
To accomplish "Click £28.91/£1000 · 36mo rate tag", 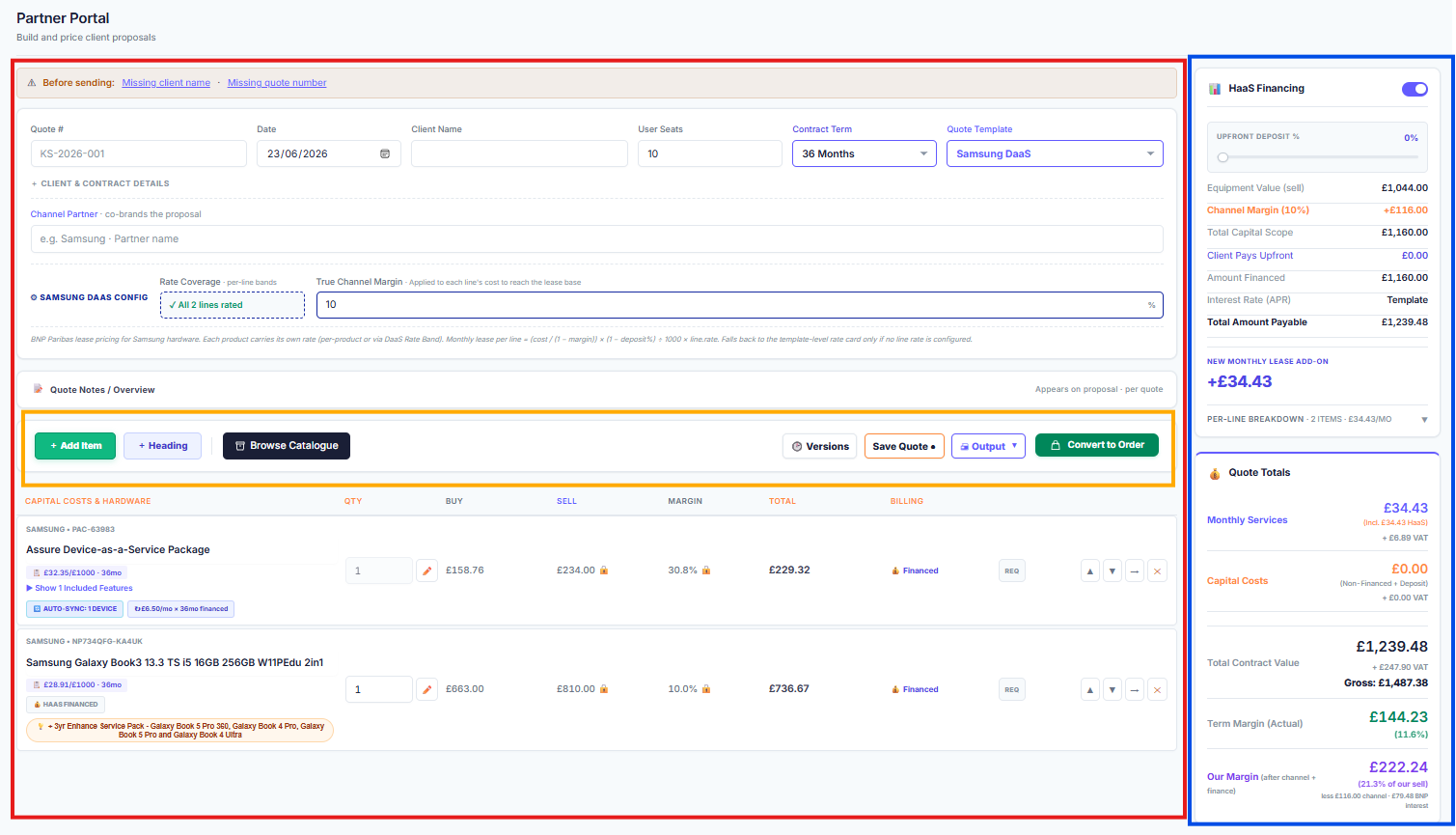I will coord(77,684).
